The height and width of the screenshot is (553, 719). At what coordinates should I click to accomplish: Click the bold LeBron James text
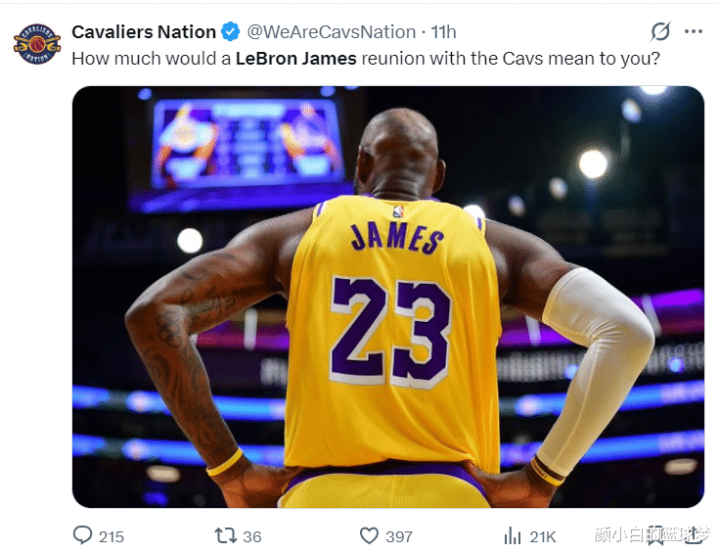[295, 58]
